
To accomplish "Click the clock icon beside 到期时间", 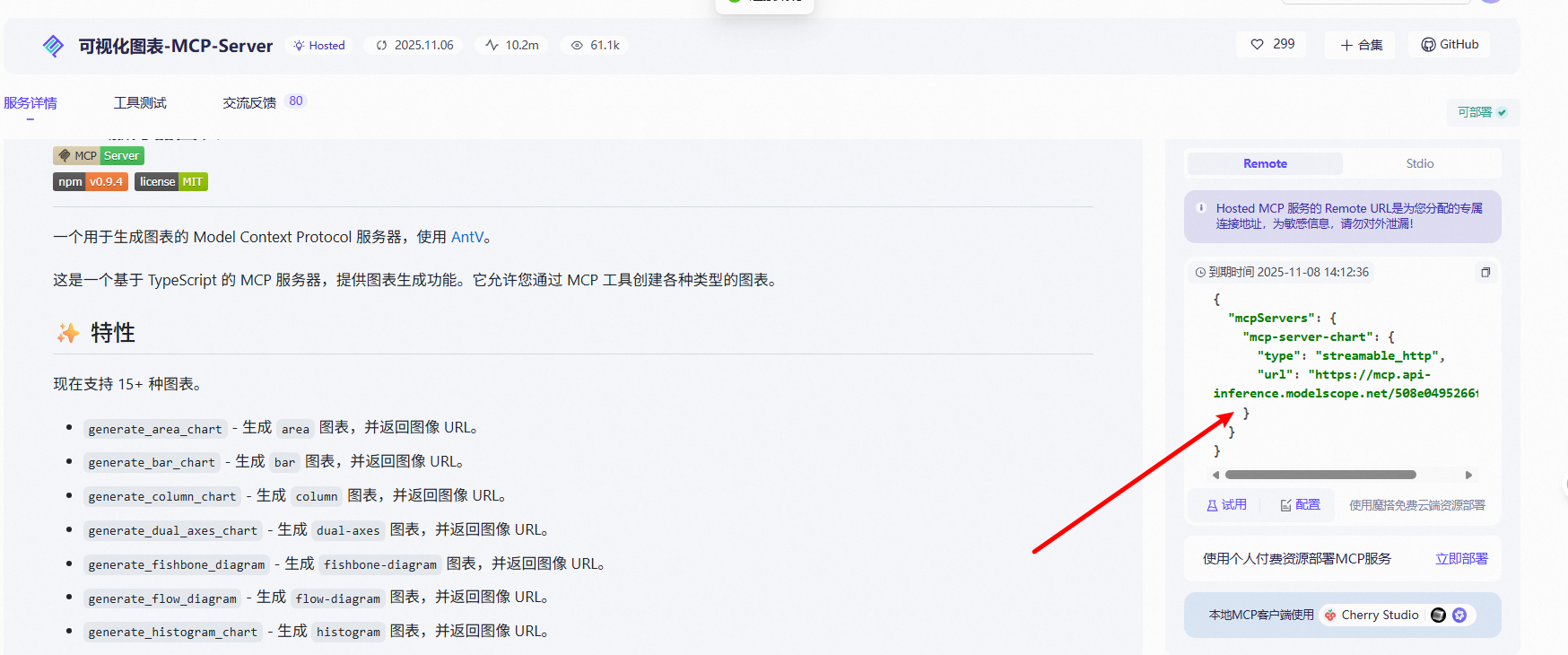I will [1200, 273].
